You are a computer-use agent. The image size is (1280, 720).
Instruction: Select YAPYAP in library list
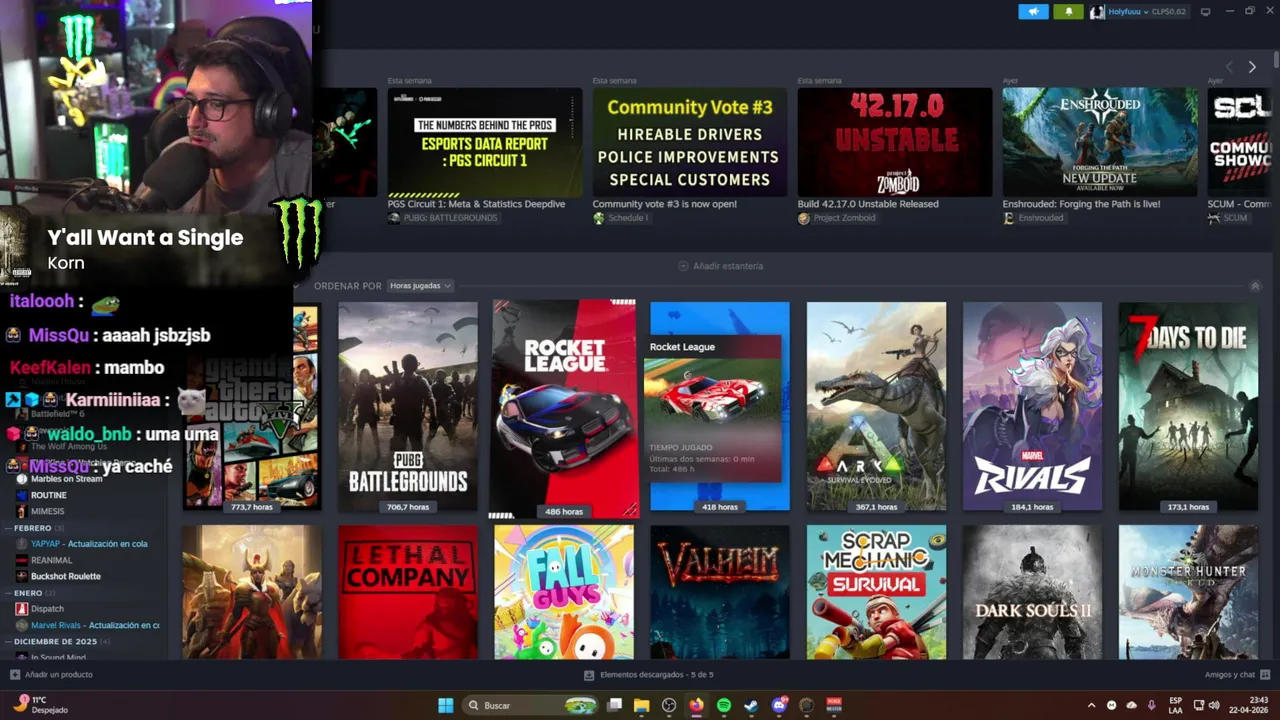[88, 544]
